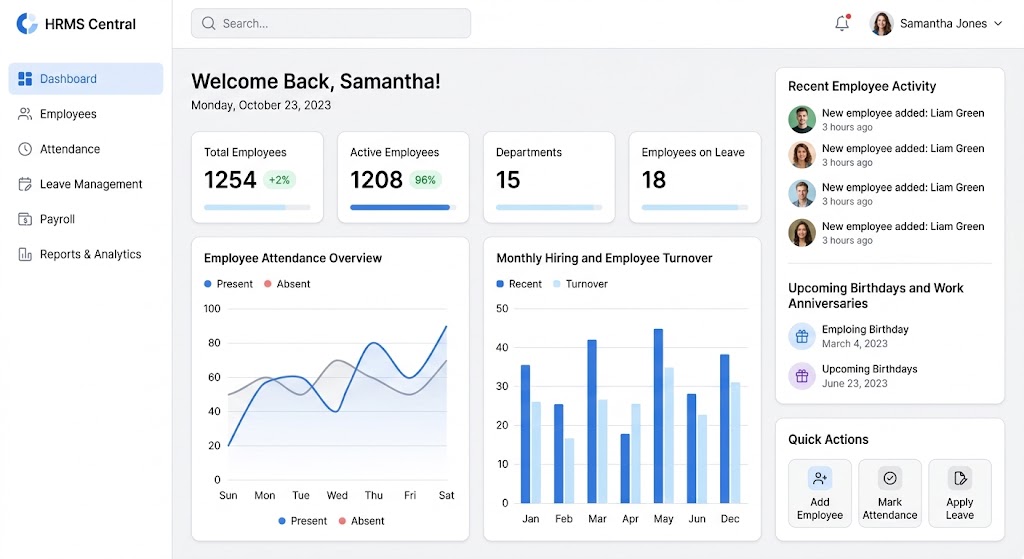Click Total Employees progress bar
The height and width of the screenshot is (559, 1024).
(257, 208)
